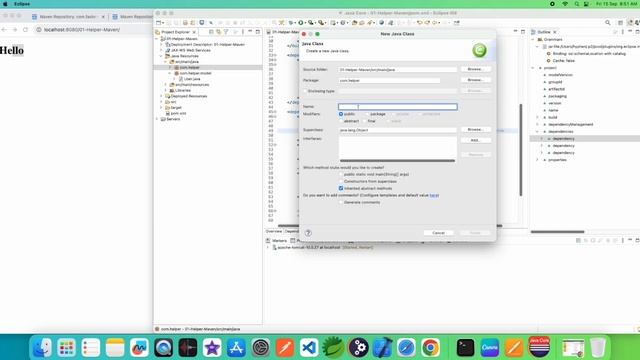The image size is (640, 360).
Task: Switch to Project Explorer tab
Action: coord(175,32)
